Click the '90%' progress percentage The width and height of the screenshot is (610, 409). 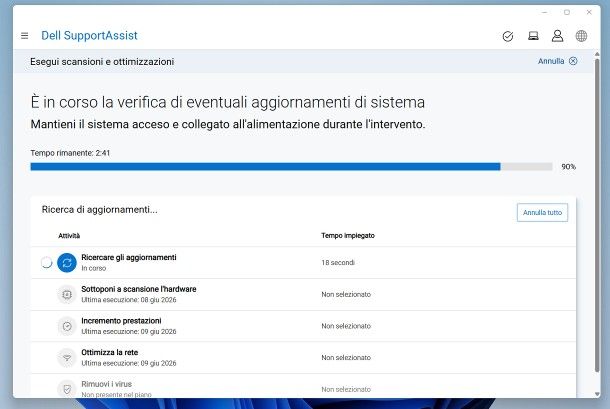[568, 167]
